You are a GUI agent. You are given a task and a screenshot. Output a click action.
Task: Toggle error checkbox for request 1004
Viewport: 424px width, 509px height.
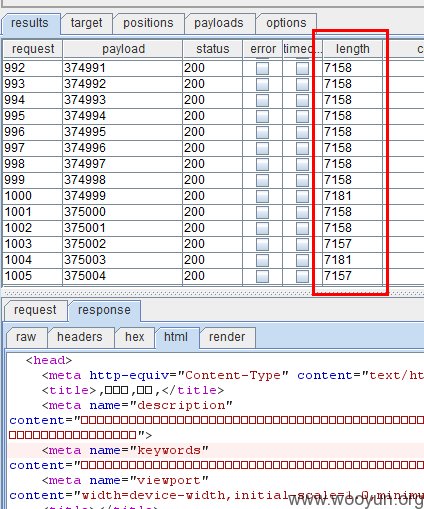tap(262, 260)
